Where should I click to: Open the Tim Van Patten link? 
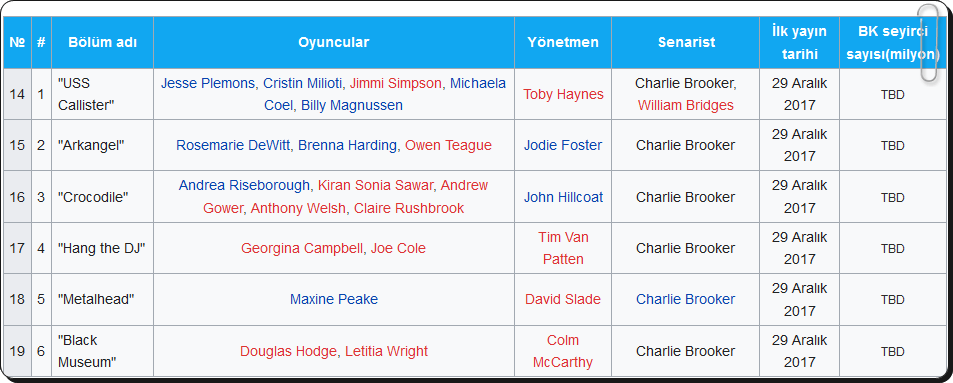coord(563,248)
